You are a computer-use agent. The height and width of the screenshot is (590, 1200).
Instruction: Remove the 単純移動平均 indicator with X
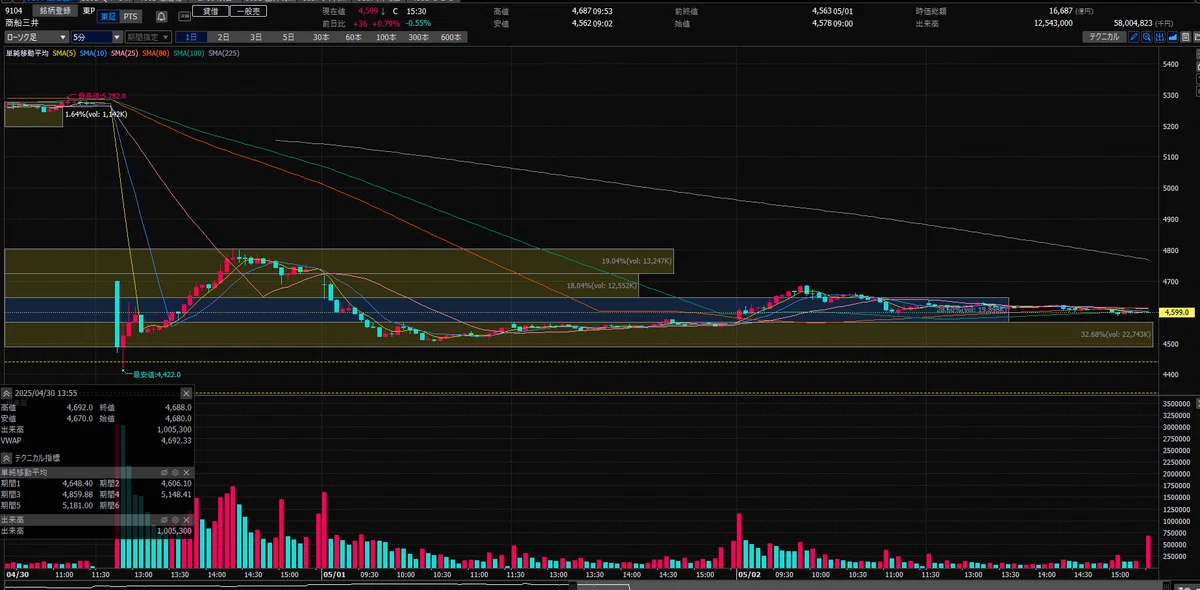pyautogui.click(x=186, y=473)
